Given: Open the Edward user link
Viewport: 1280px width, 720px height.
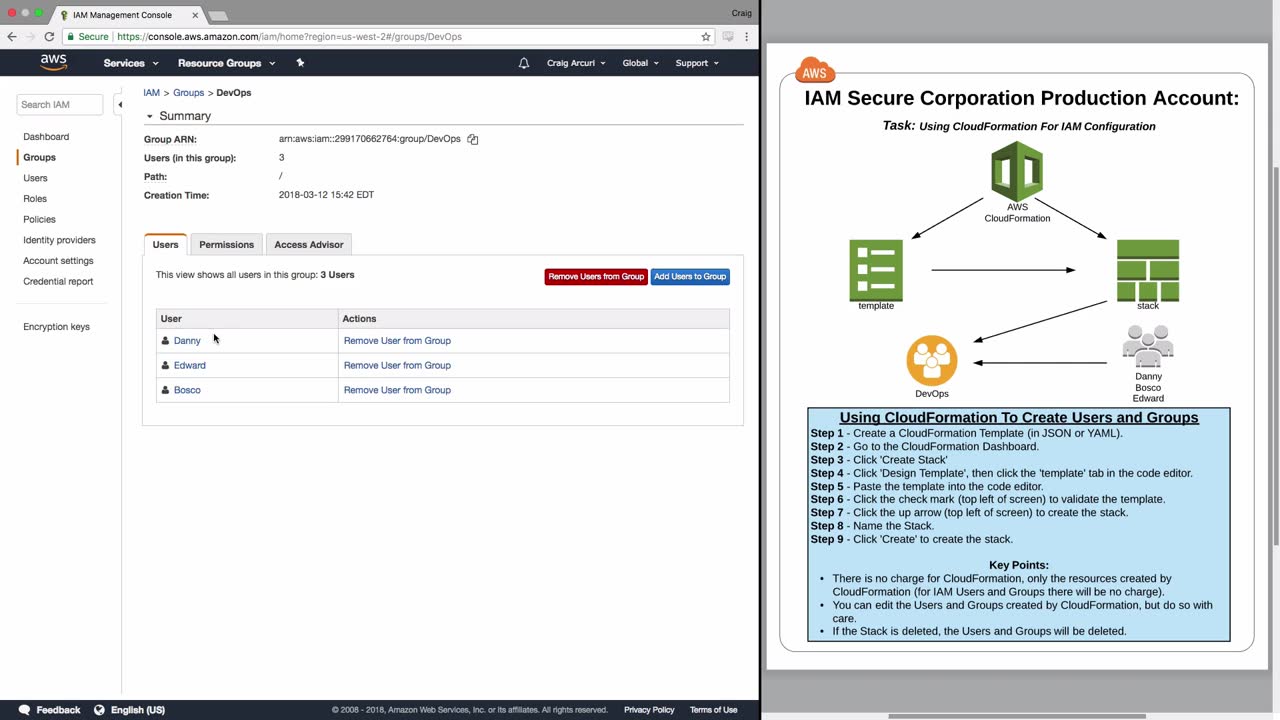Looking at the screenshot, I should (x=190, y=366).
